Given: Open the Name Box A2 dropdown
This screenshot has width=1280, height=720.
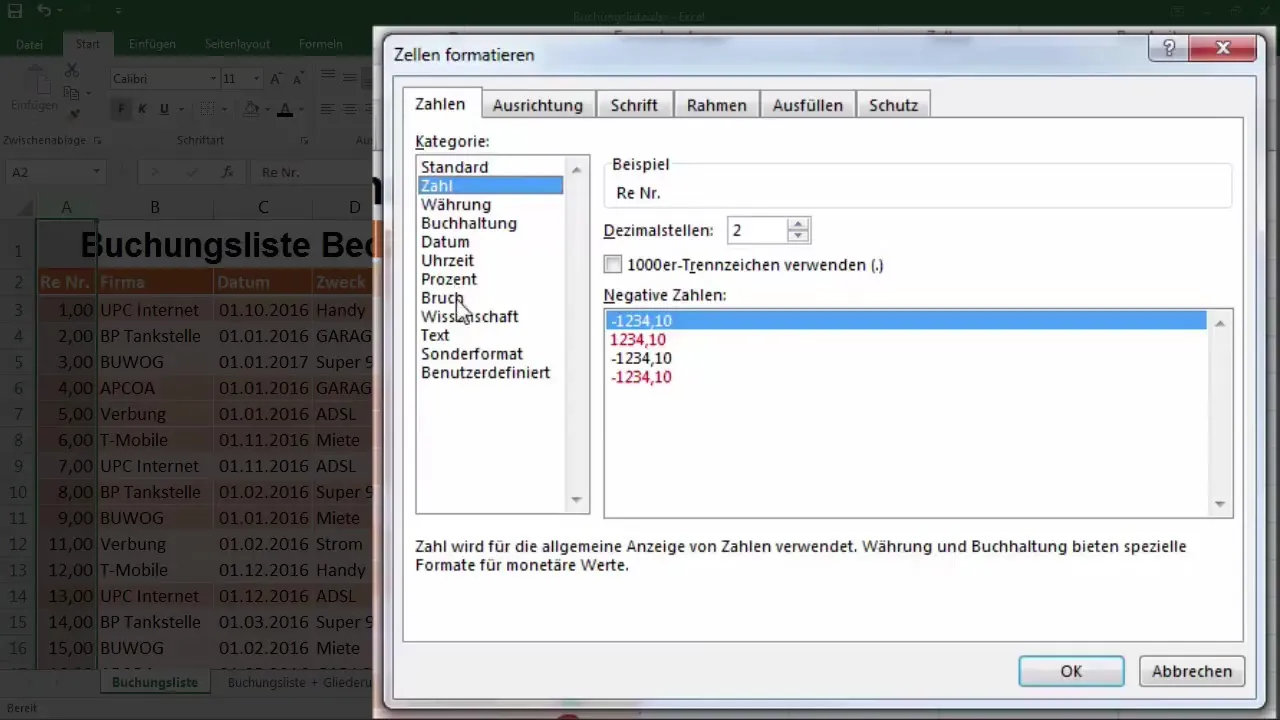Looking at the screenshot, I should click(x=96, y=172).
